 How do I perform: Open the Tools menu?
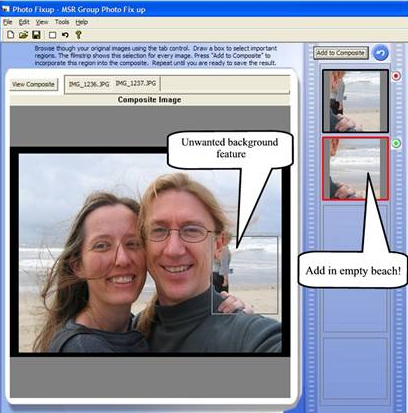(62, 22)
